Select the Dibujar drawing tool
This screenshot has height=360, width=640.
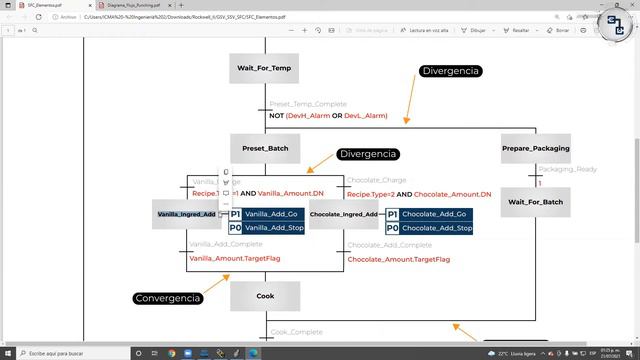pyautogui.click(x=473, y=30)
